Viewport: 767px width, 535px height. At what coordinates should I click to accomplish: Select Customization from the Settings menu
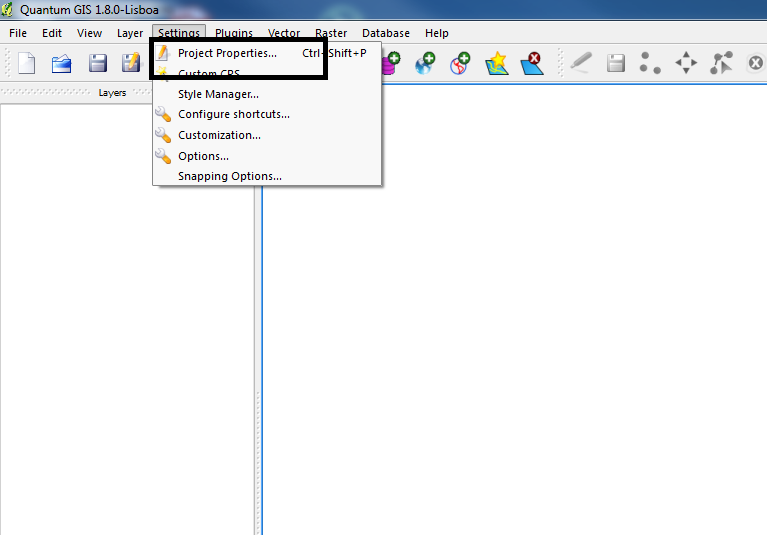click(x=219, y=135)
